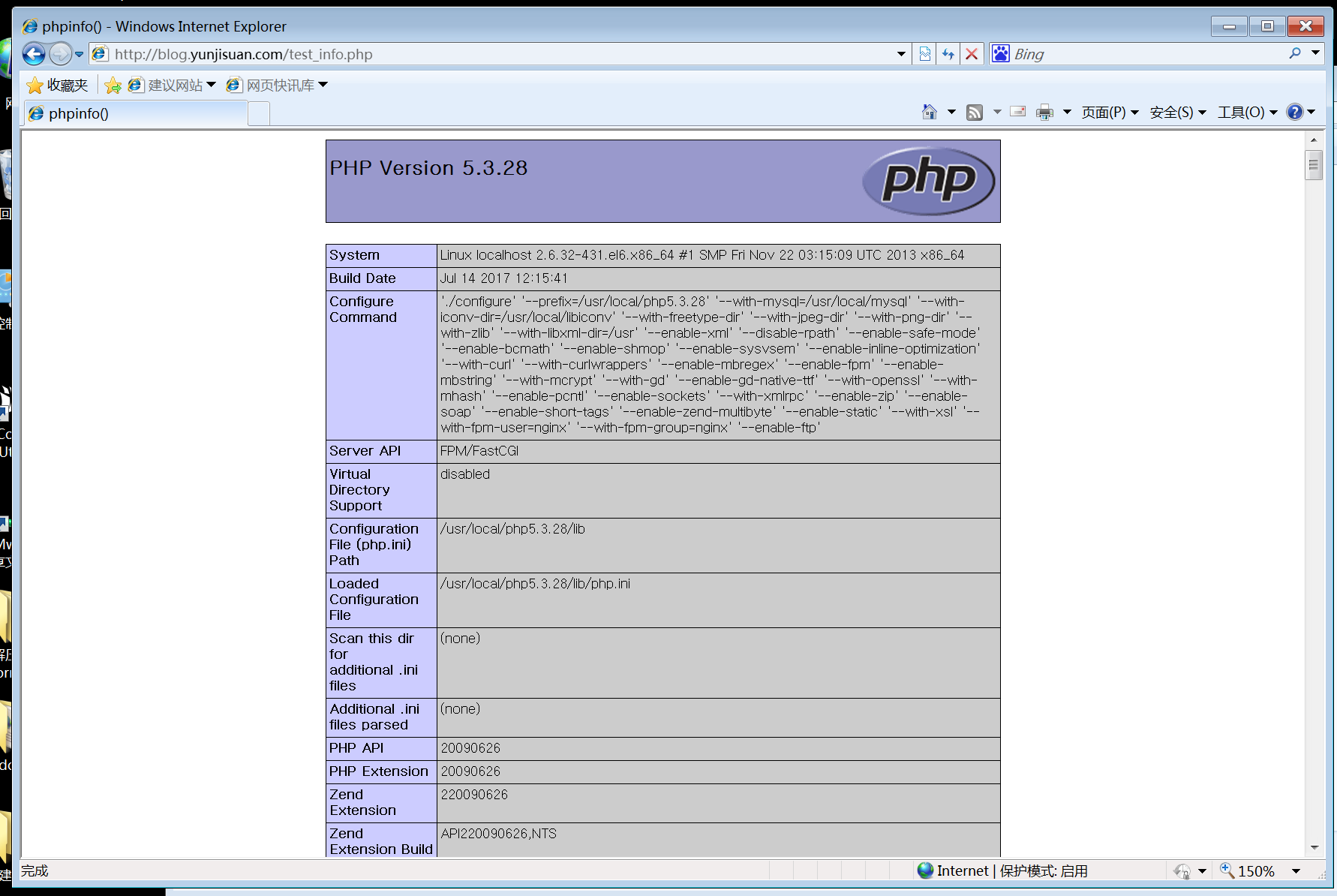Open the search provider dropdown arrow
The image size is (1337, 896).
(x=1315, y=53)
